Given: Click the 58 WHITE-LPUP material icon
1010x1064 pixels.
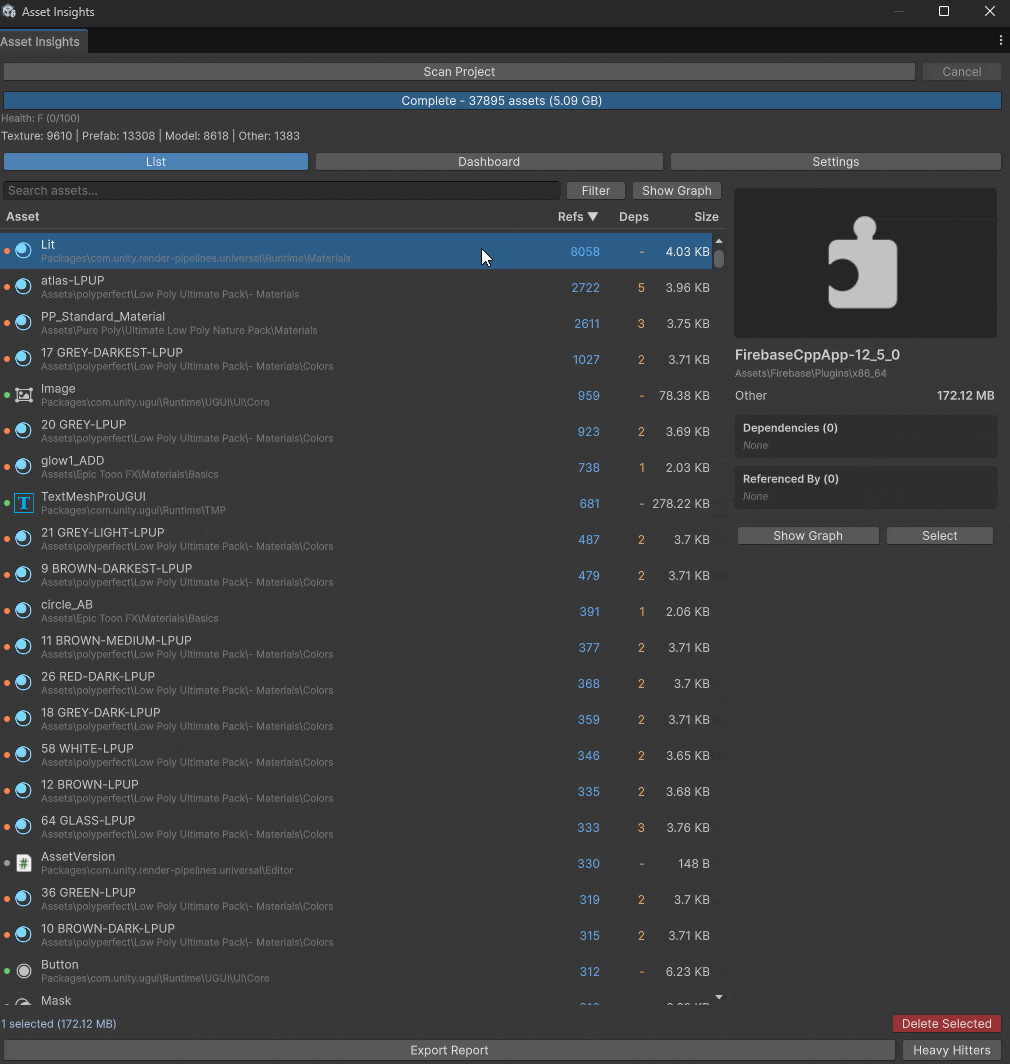Looking at the screenshot, I should pyautogui.click(x=24, y=754).
